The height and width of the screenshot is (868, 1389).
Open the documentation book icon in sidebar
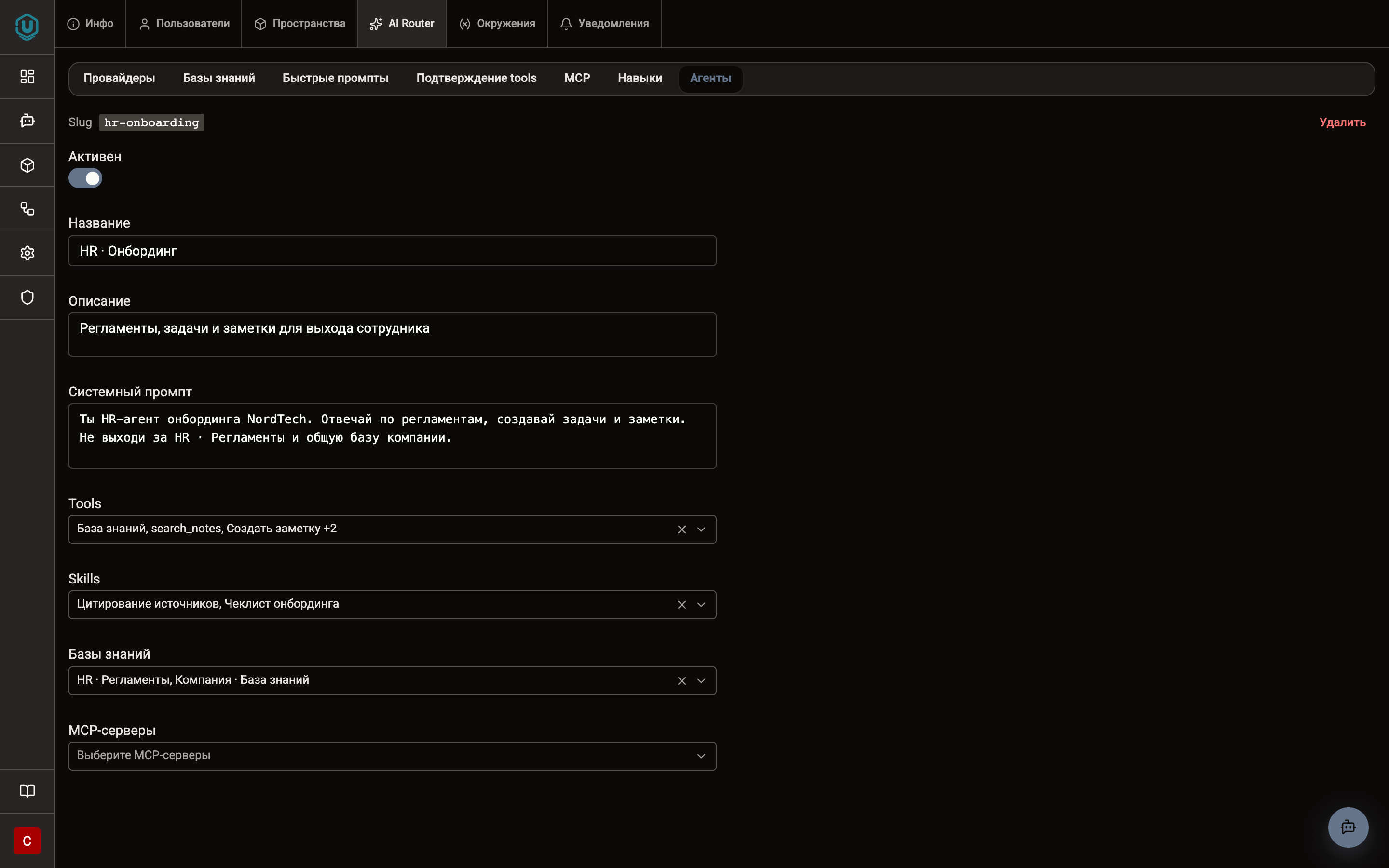point(27,791)
